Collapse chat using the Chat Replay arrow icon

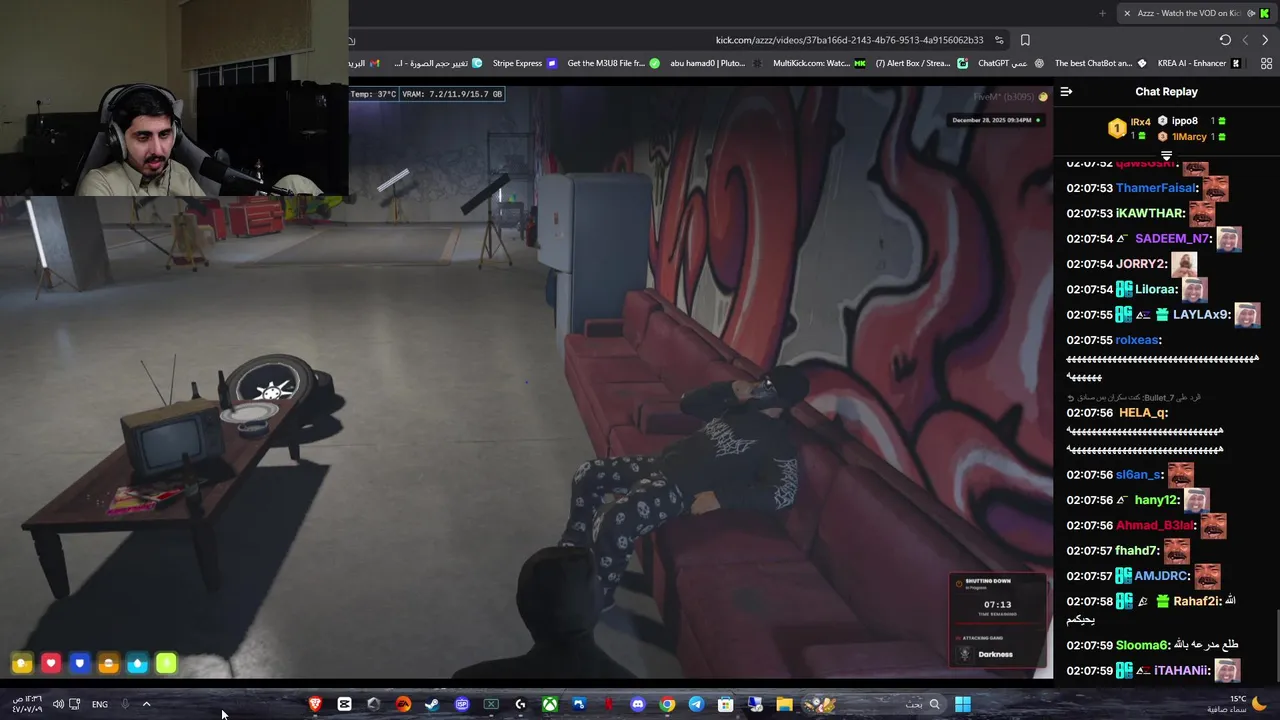[x=1066, y=91]
